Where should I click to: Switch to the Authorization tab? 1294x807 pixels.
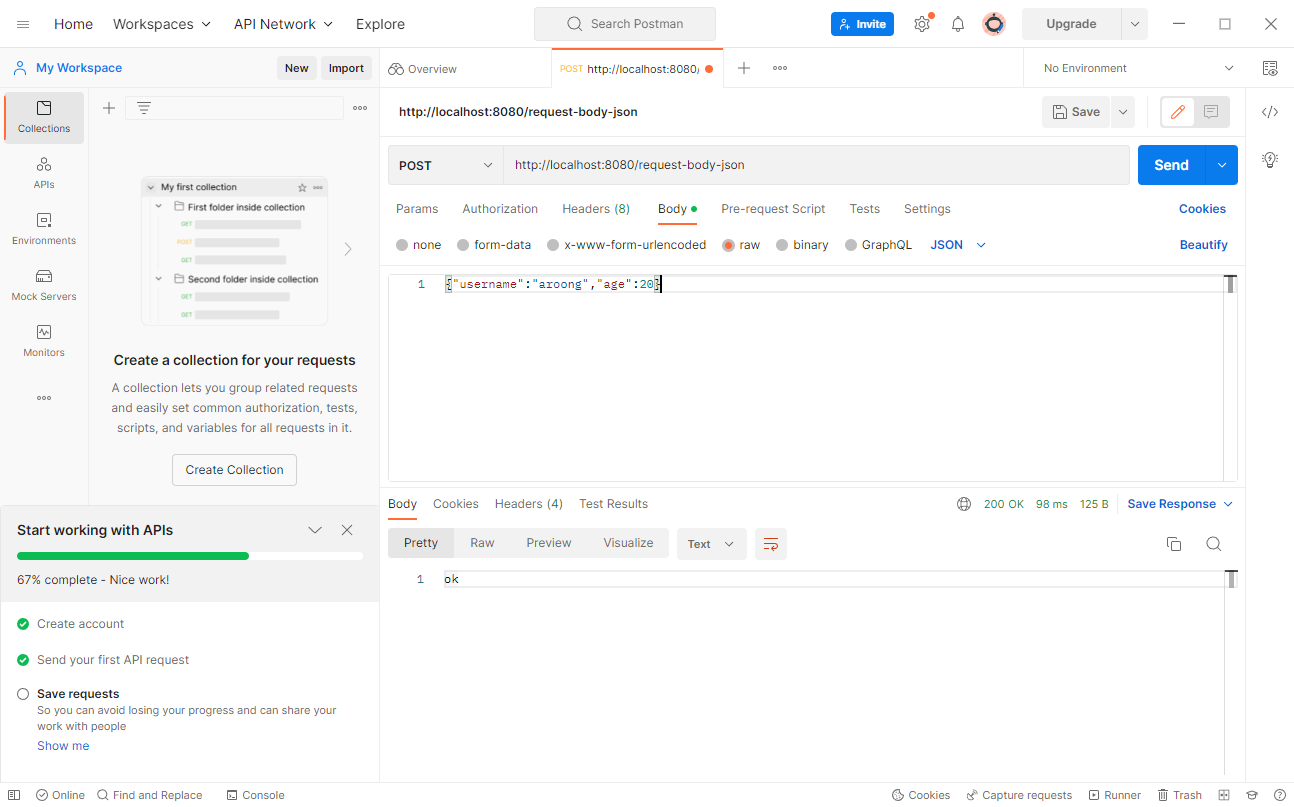[x=500, y=209]
